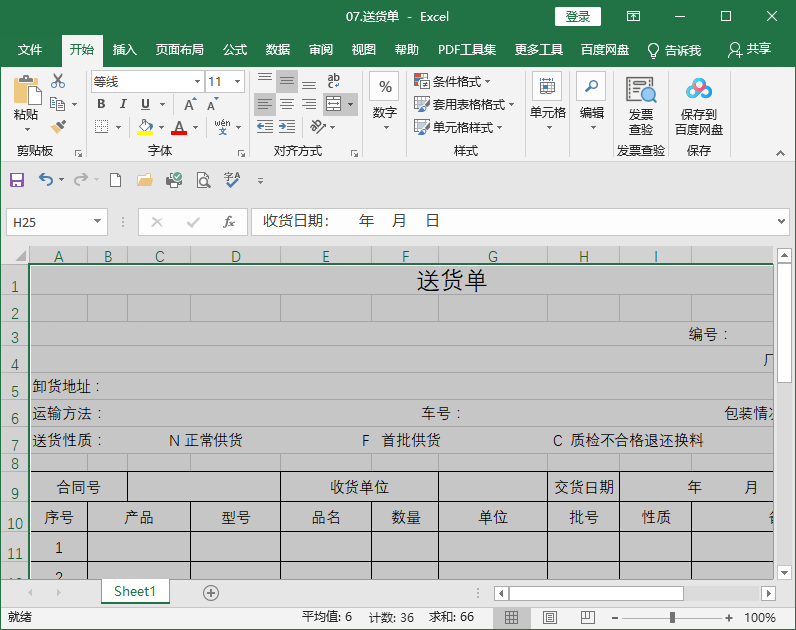
Task: Switch to Page Break Preview icon
Action: click(587, 617)
